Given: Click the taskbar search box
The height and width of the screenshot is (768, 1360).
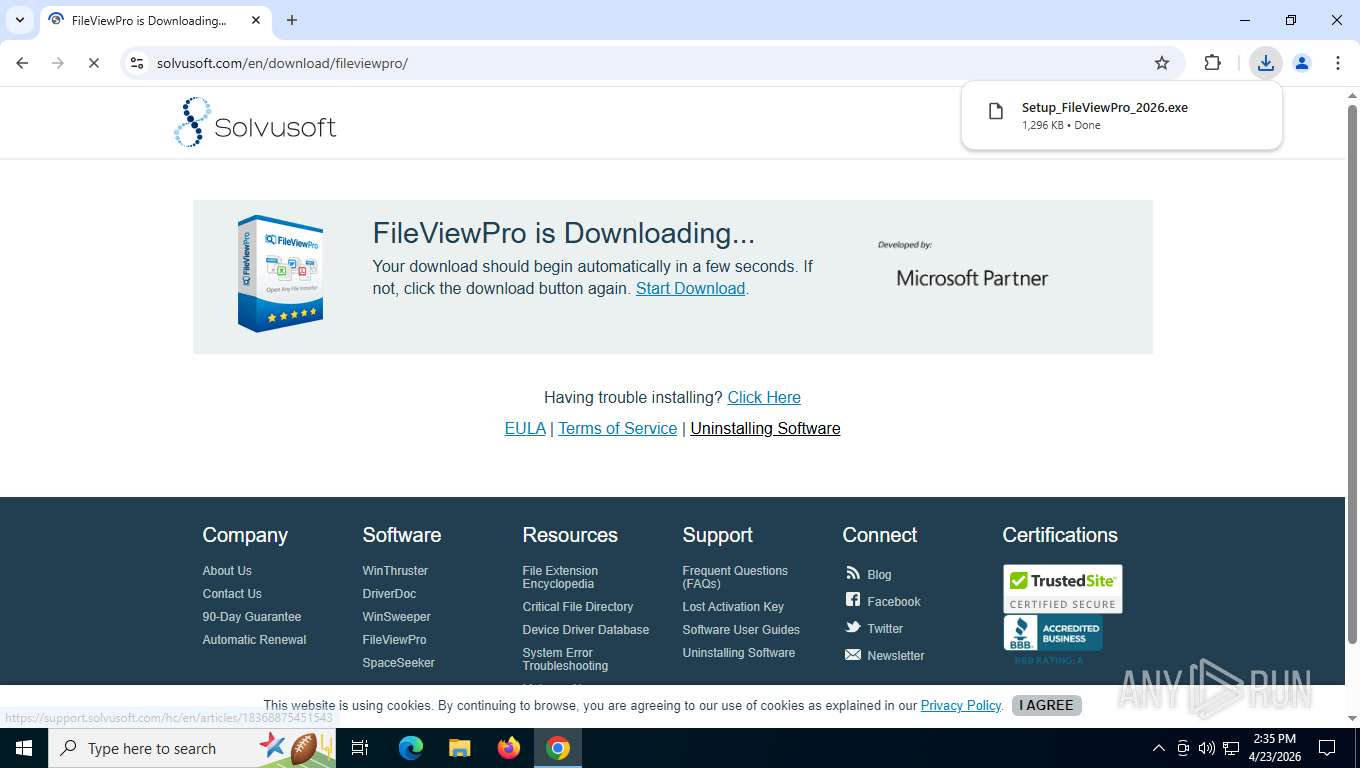Looking at the screenshot, I should click(x=191, y=748).
